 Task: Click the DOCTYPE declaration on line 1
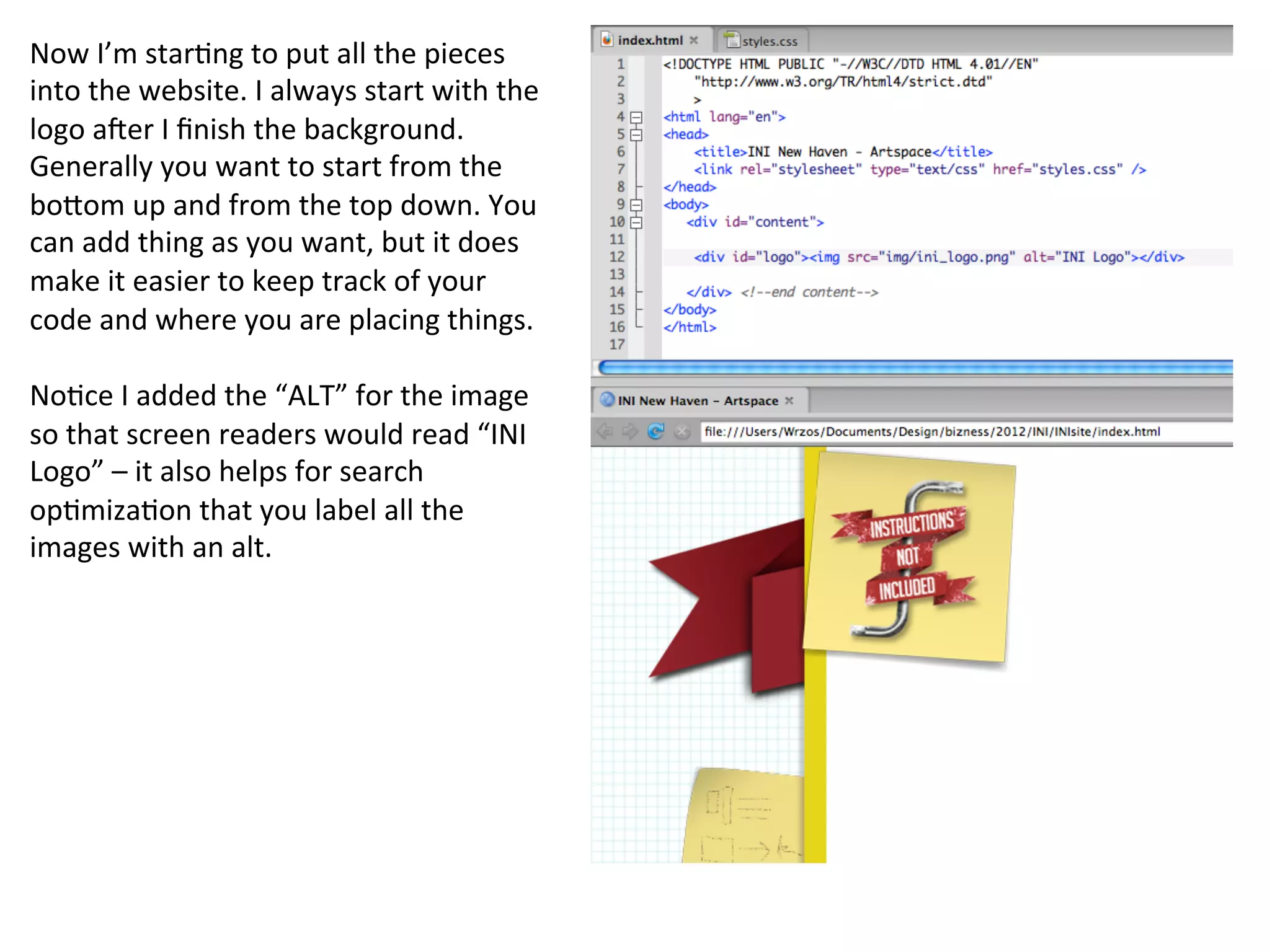coord(850,64)
